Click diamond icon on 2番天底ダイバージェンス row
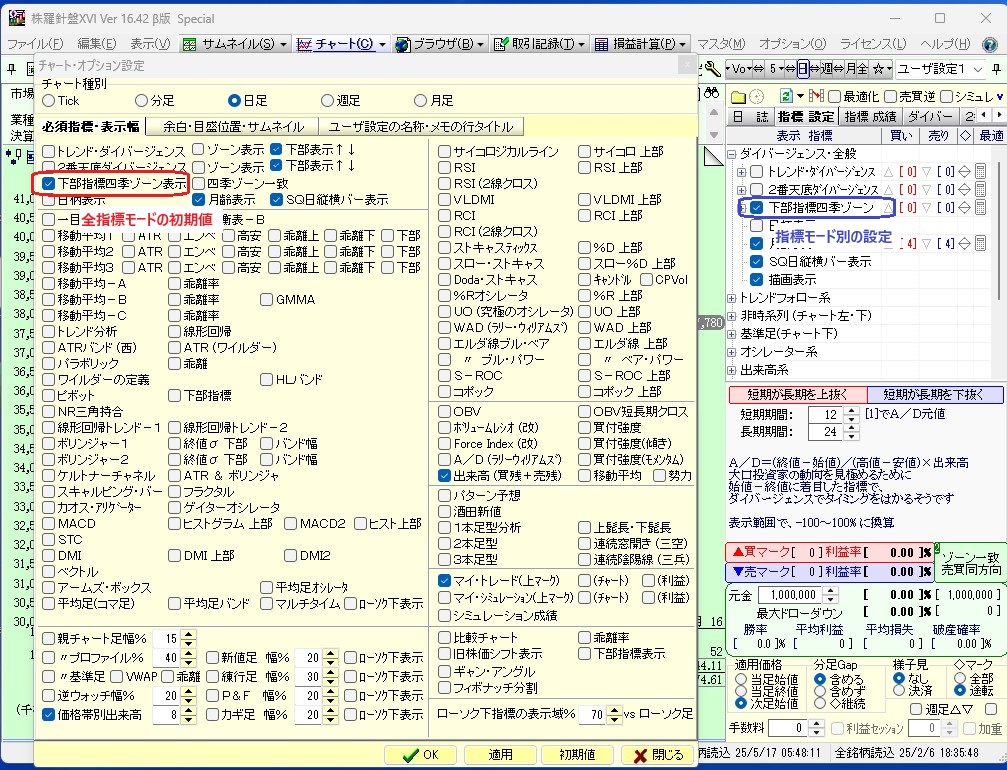Viewport: 1007px width, 770px height. pos(964,189)
